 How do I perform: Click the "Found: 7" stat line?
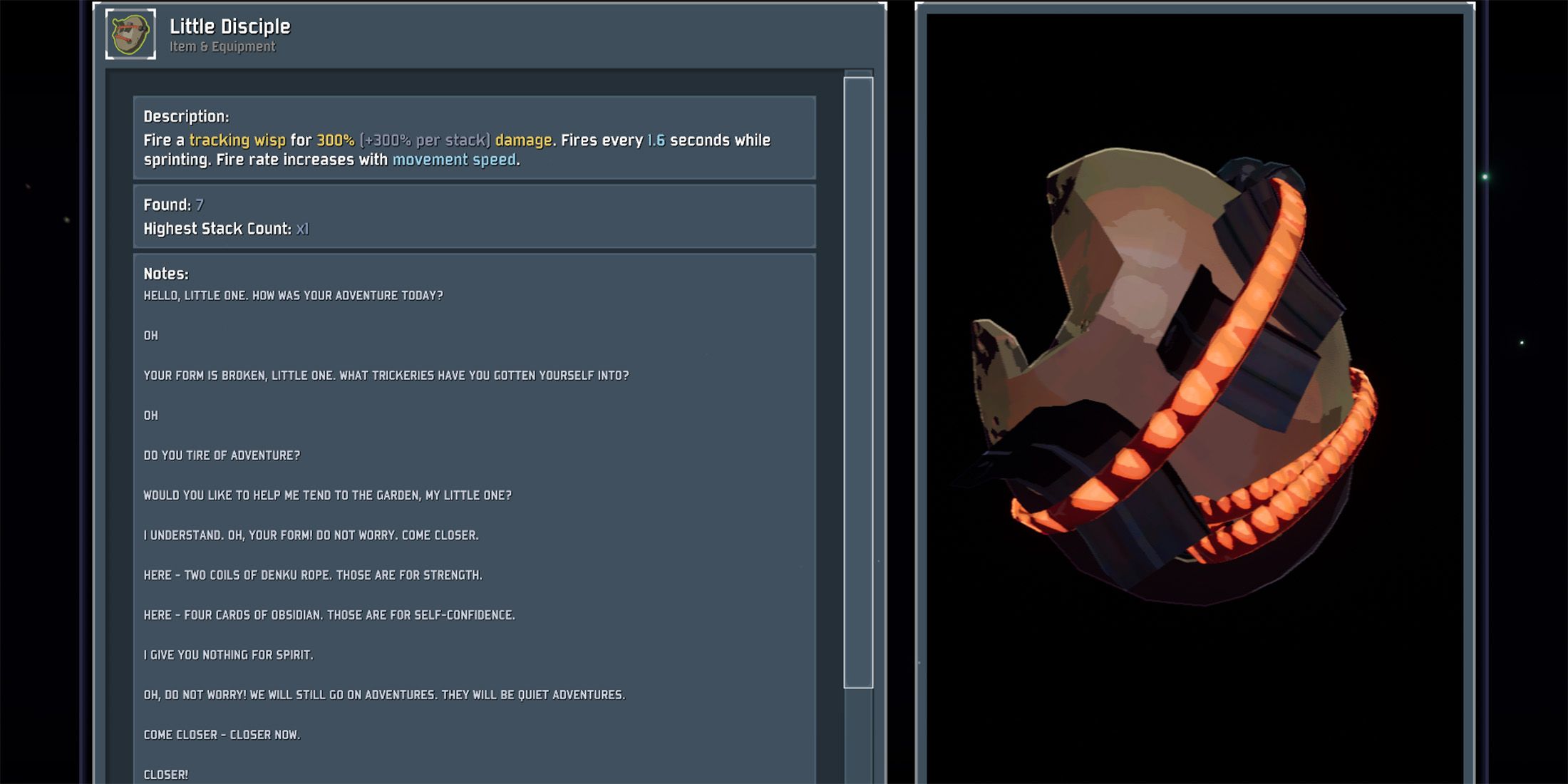point(174,205)
